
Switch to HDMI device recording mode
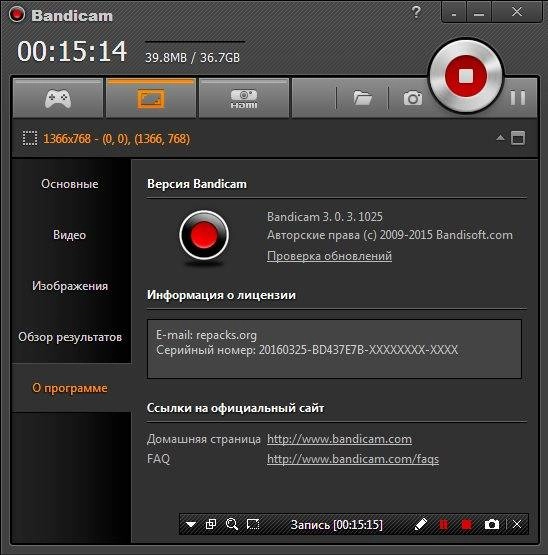[x=244, y=98]
